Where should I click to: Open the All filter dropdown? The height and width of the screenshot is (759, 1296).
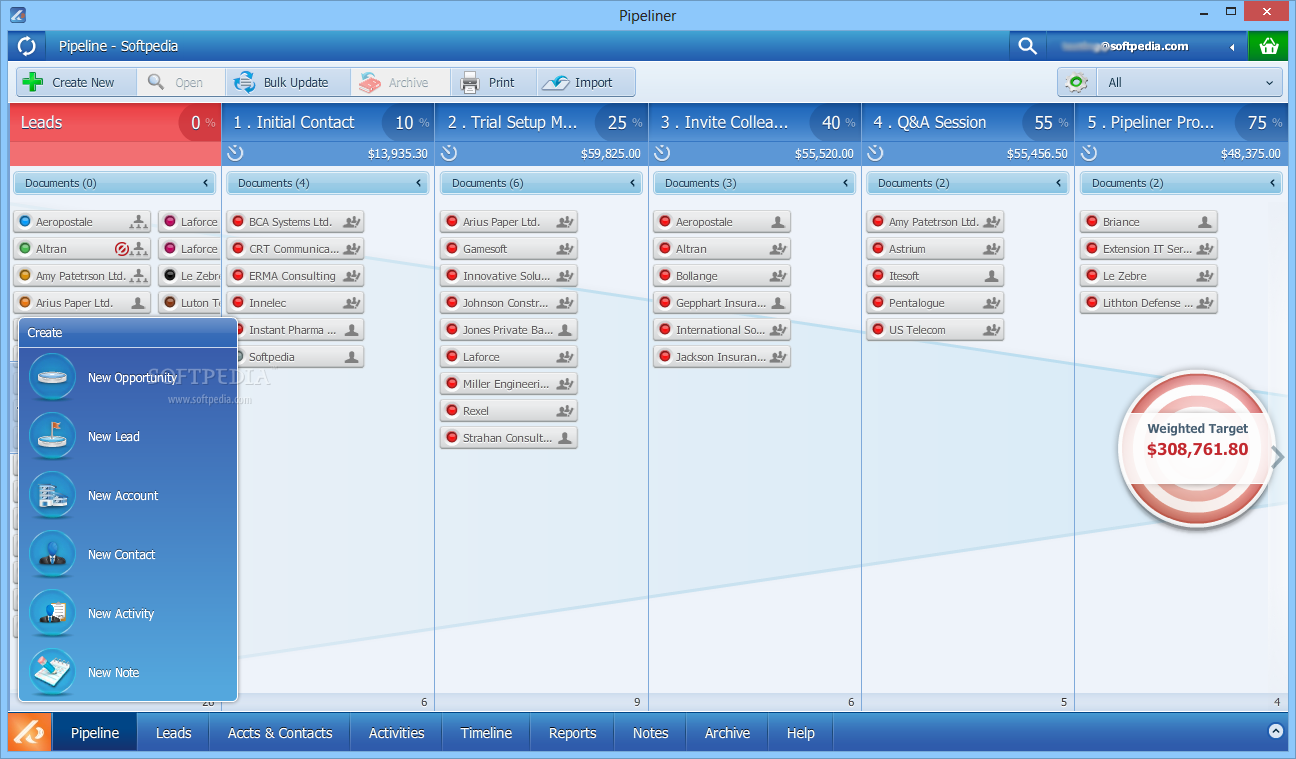click(1189, 82)
